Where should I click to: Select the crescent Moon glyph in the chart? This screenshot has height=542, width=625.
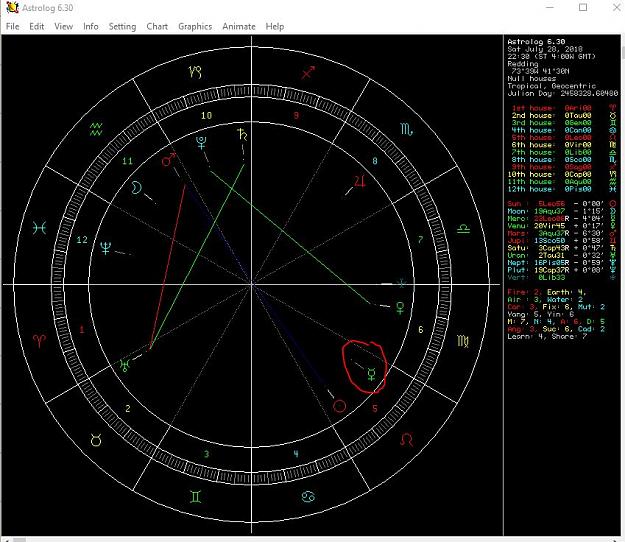[137, 187]
